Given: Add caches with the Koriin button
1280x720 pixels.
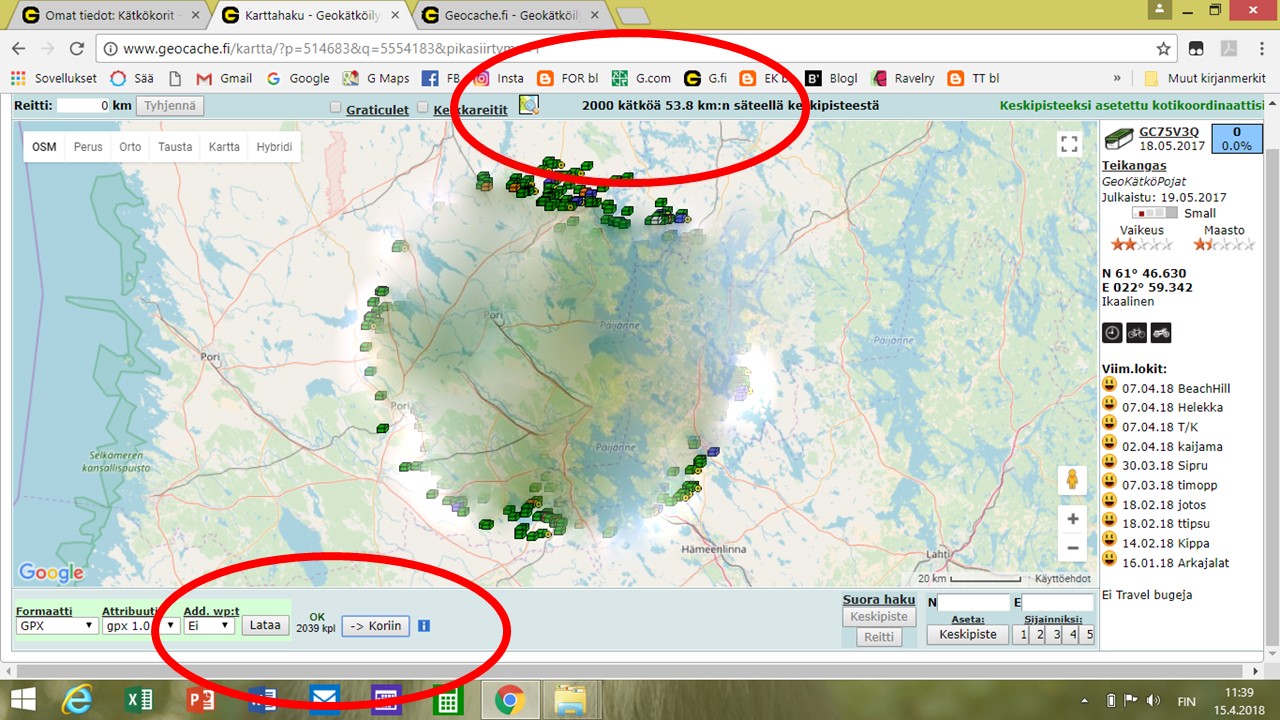Looking at the screenshot, I should 375,626.
